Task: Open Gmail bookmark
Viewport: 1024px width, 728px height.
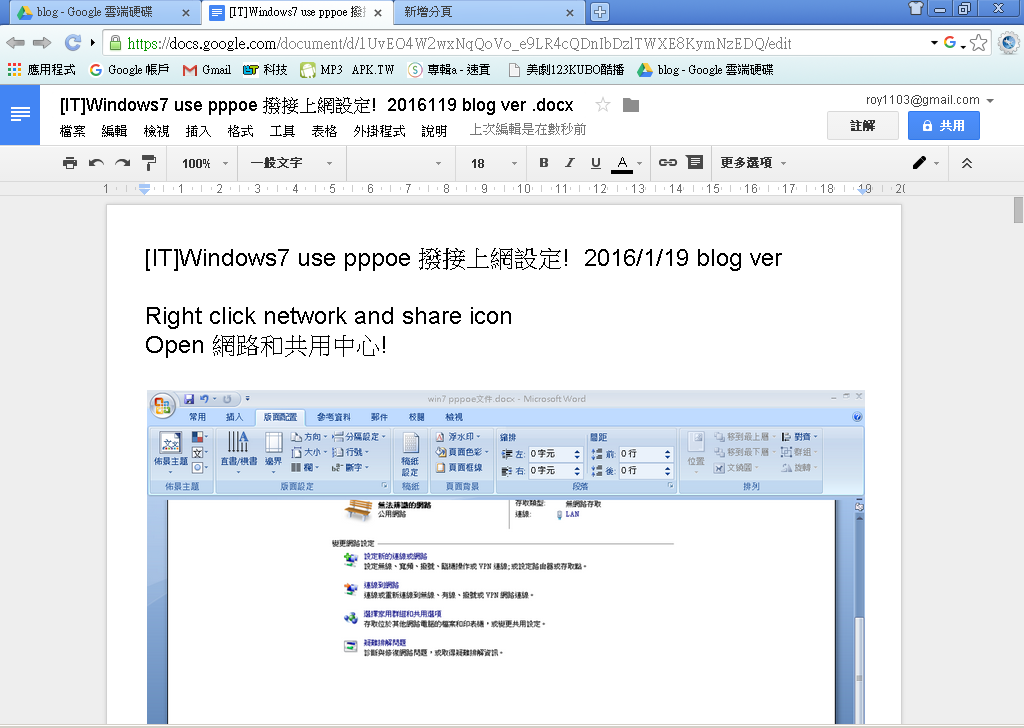Action: pyautogui.click(x=206, y=69)
